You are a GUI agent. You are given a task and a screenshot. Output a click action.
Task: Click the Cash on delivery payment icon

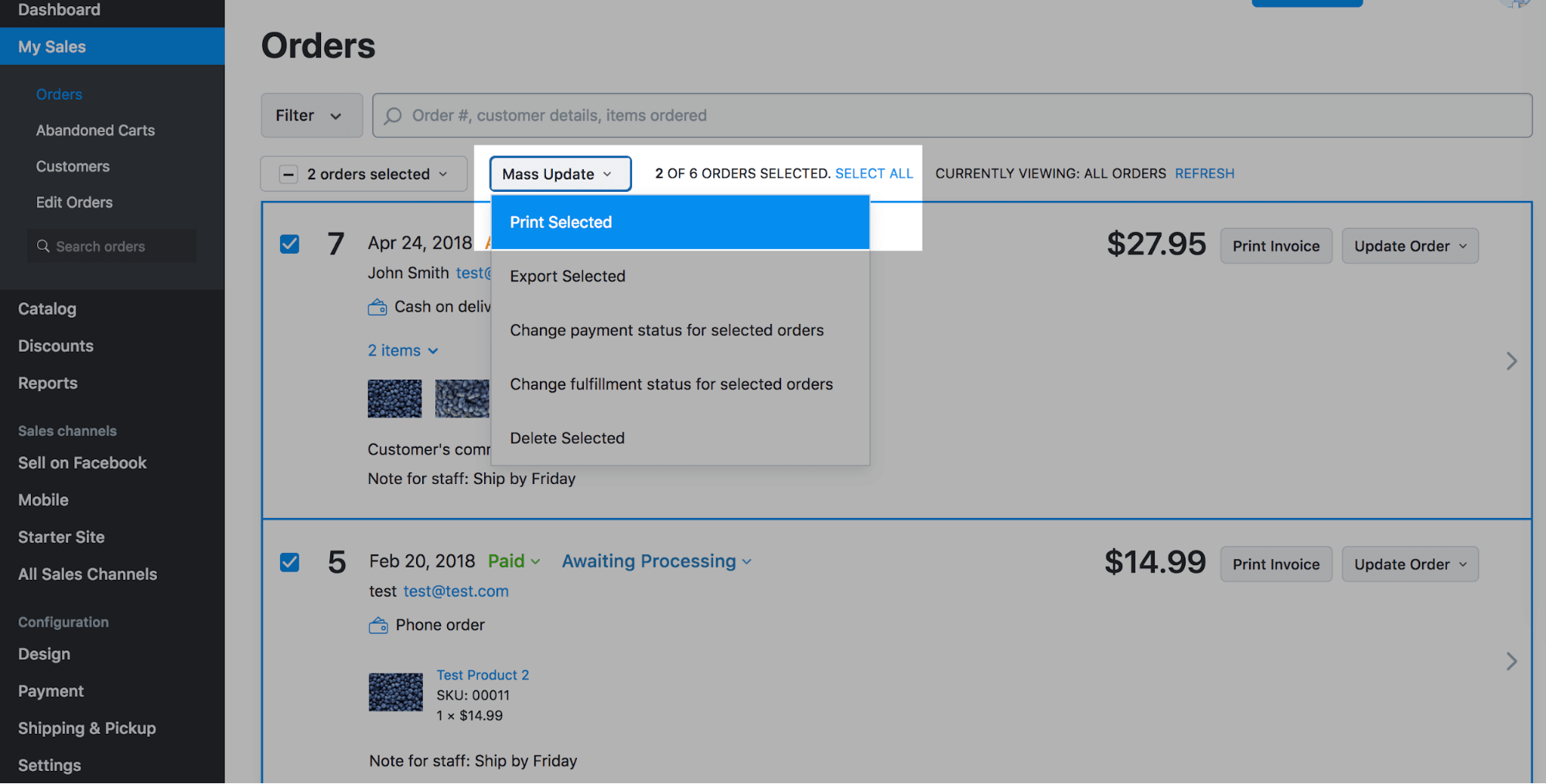point(377,307)
